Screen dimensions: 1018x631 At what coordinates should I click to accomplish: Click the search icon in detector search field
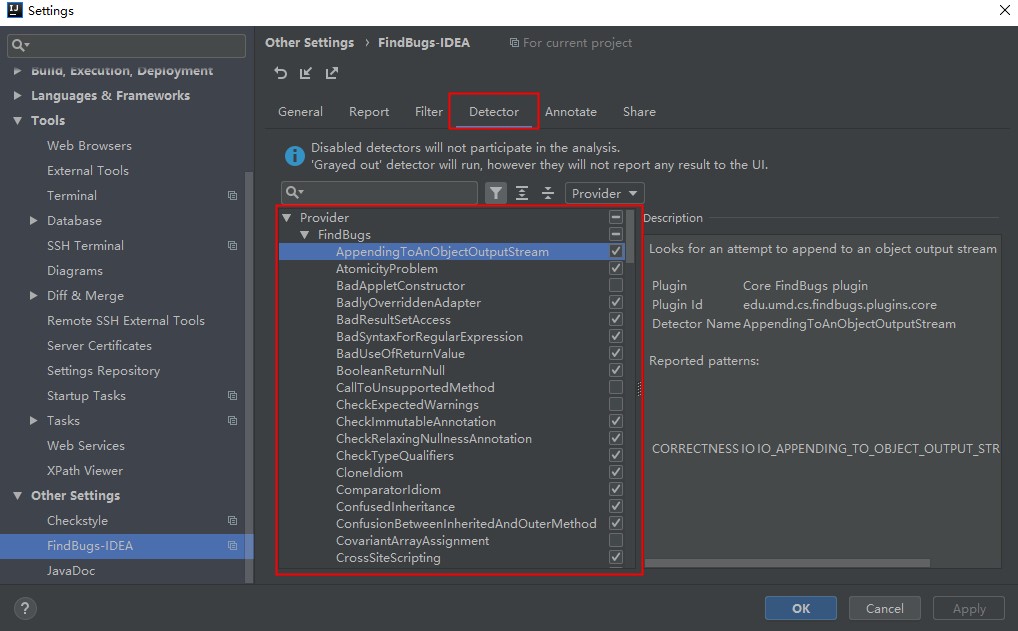(x=294, y=192)
